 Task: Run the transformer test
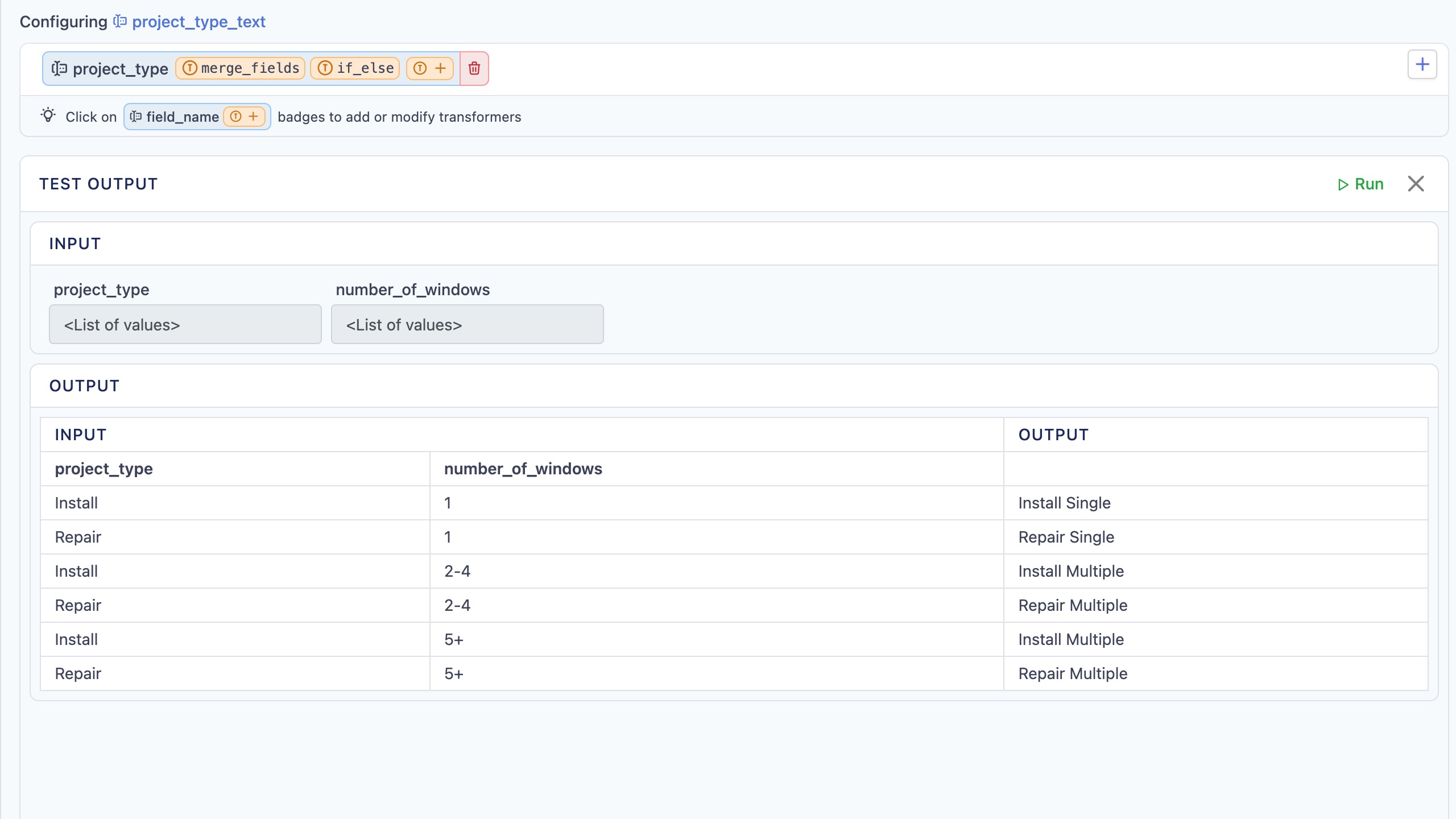coord(1360,184)
